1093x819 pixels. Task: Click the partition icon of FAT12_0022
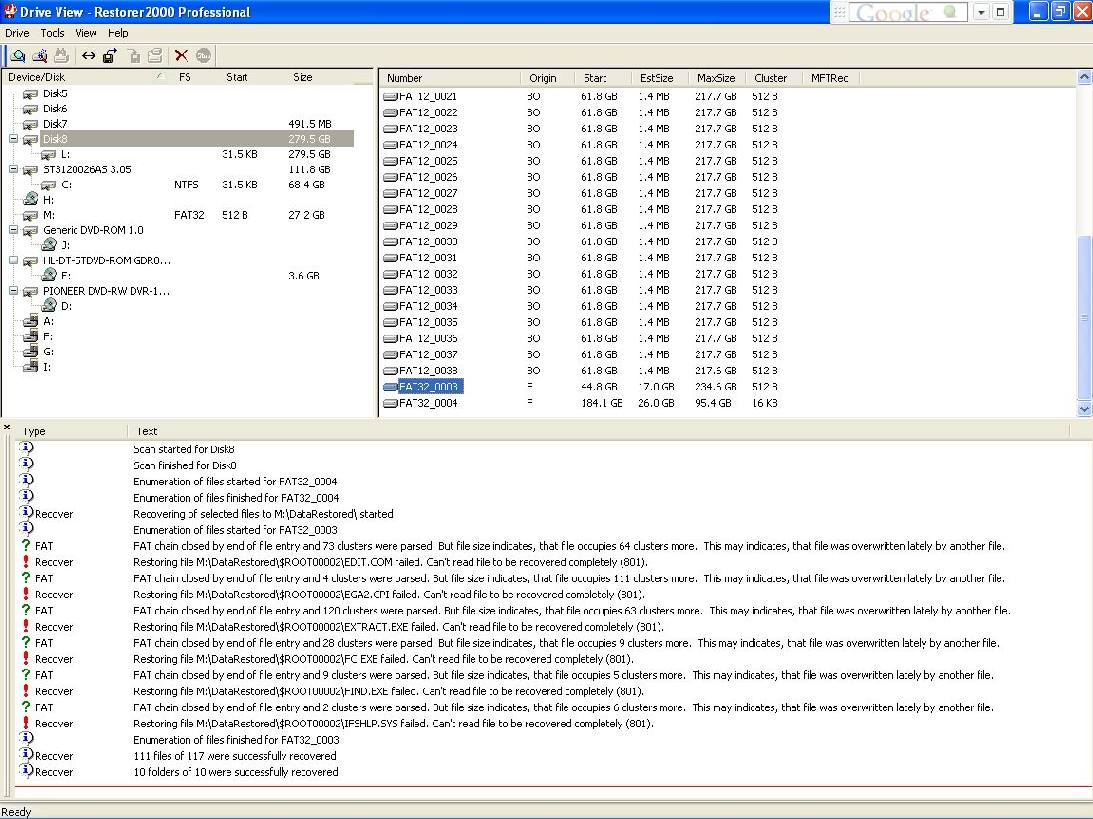(390, 112)
